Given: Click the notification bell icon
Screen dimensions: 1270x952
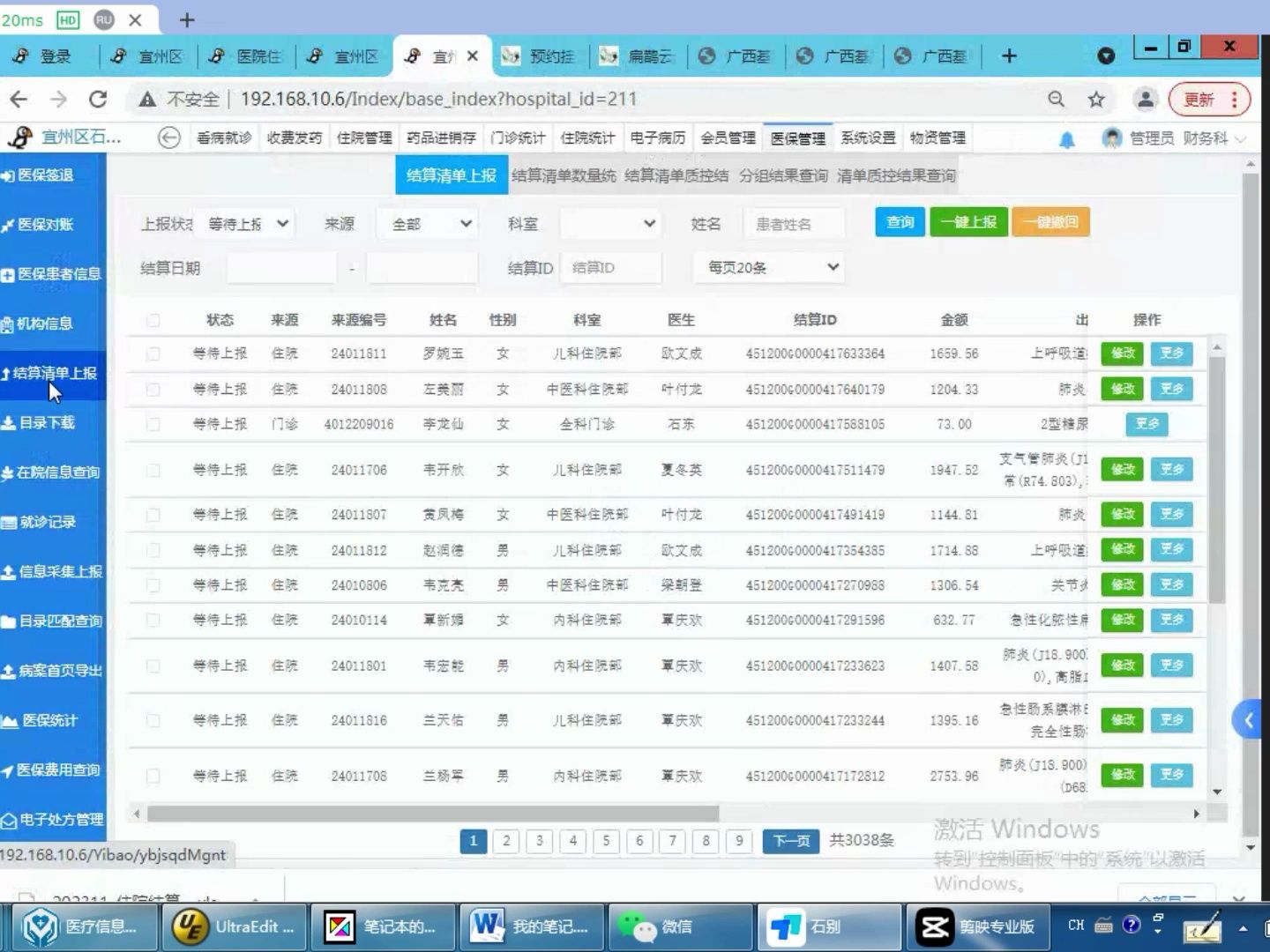Looking at the screenshot, I should [x=1066, y=138].
